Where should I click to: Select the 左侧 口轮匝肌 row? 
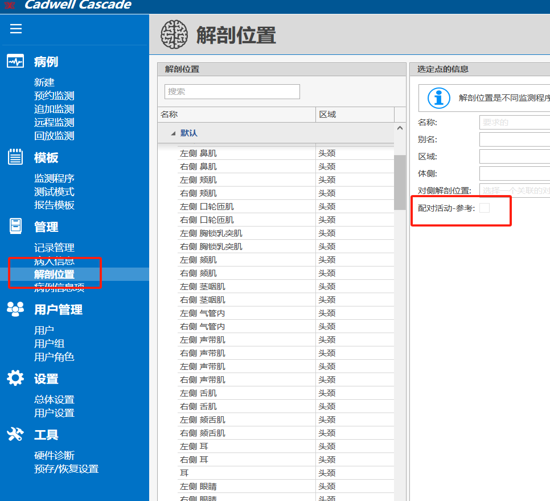tap(276, 207)
